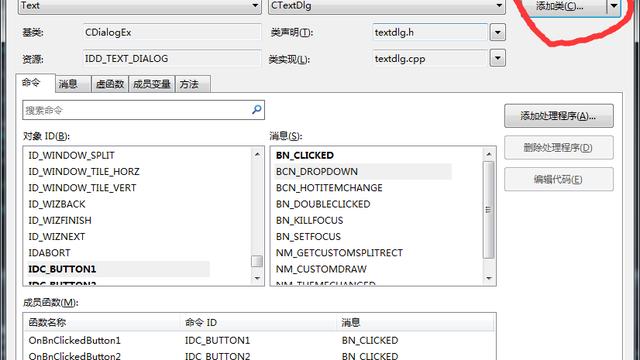Select BN_DOUBLECLICKED in the messages list
The image size is (640, 360).
[323, 204]
